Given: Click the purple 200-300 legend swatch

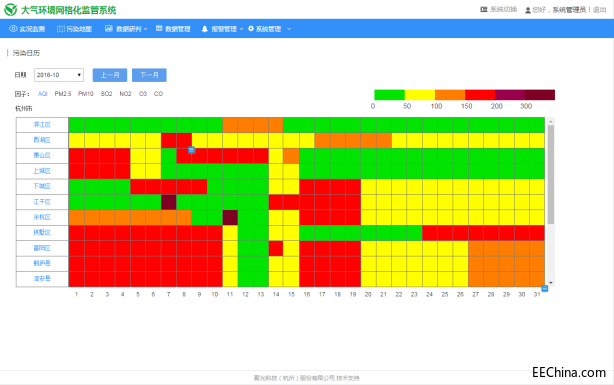Looking at the screenshot, I should [510, 95].
